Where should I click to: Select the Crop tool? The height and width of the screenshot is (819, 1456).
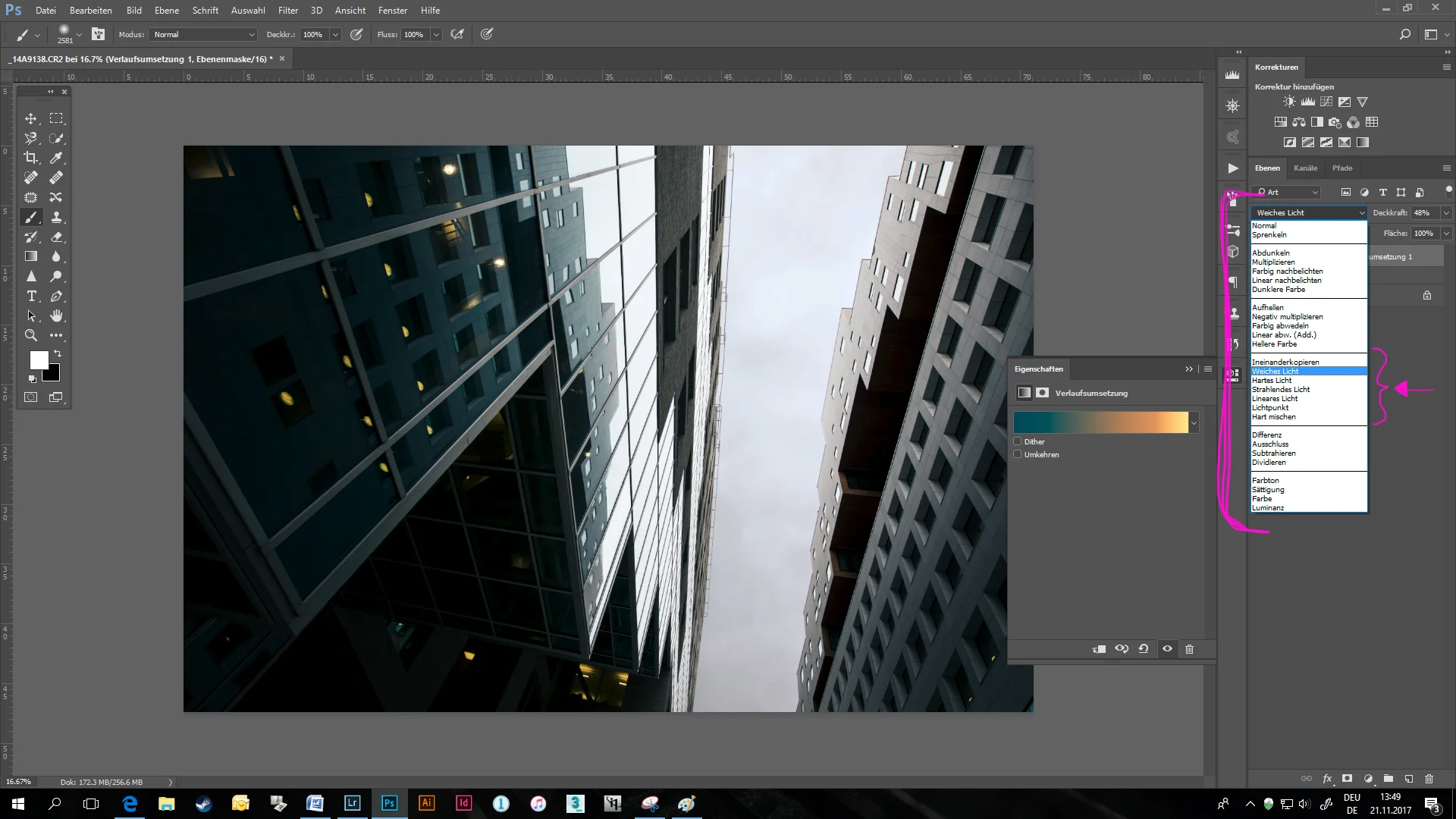pos(31,158)
